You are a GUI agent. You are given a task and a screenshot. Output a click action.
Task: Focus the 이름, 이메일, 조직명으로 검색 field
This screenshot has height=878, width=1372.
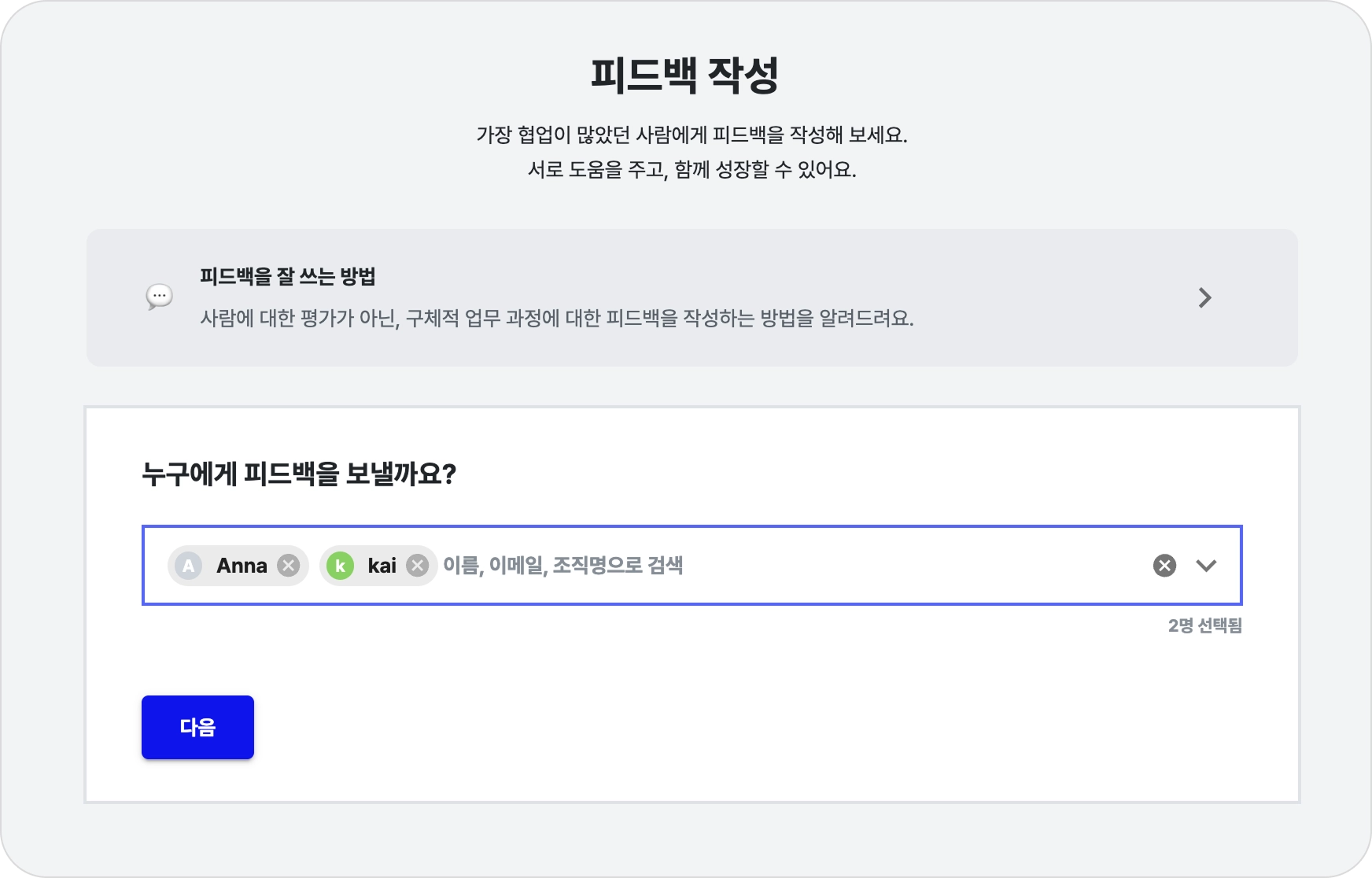(x=562, y=566)
